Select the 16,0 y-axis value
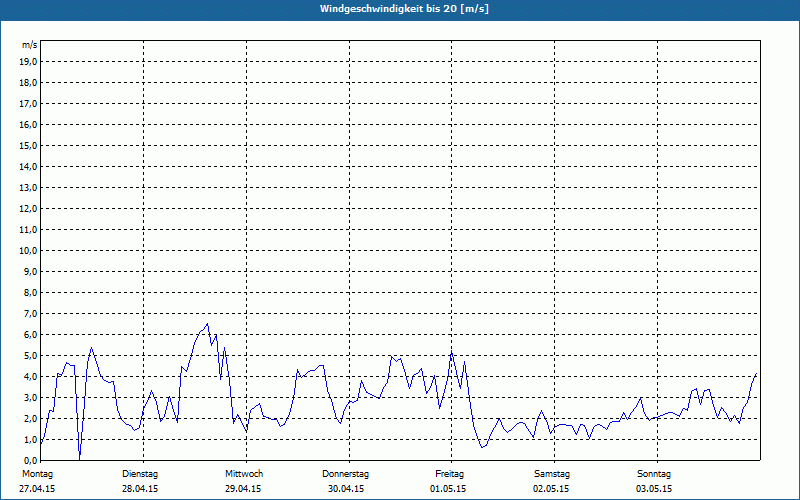This screenshot has height=500, width=800. coord(29,124)
